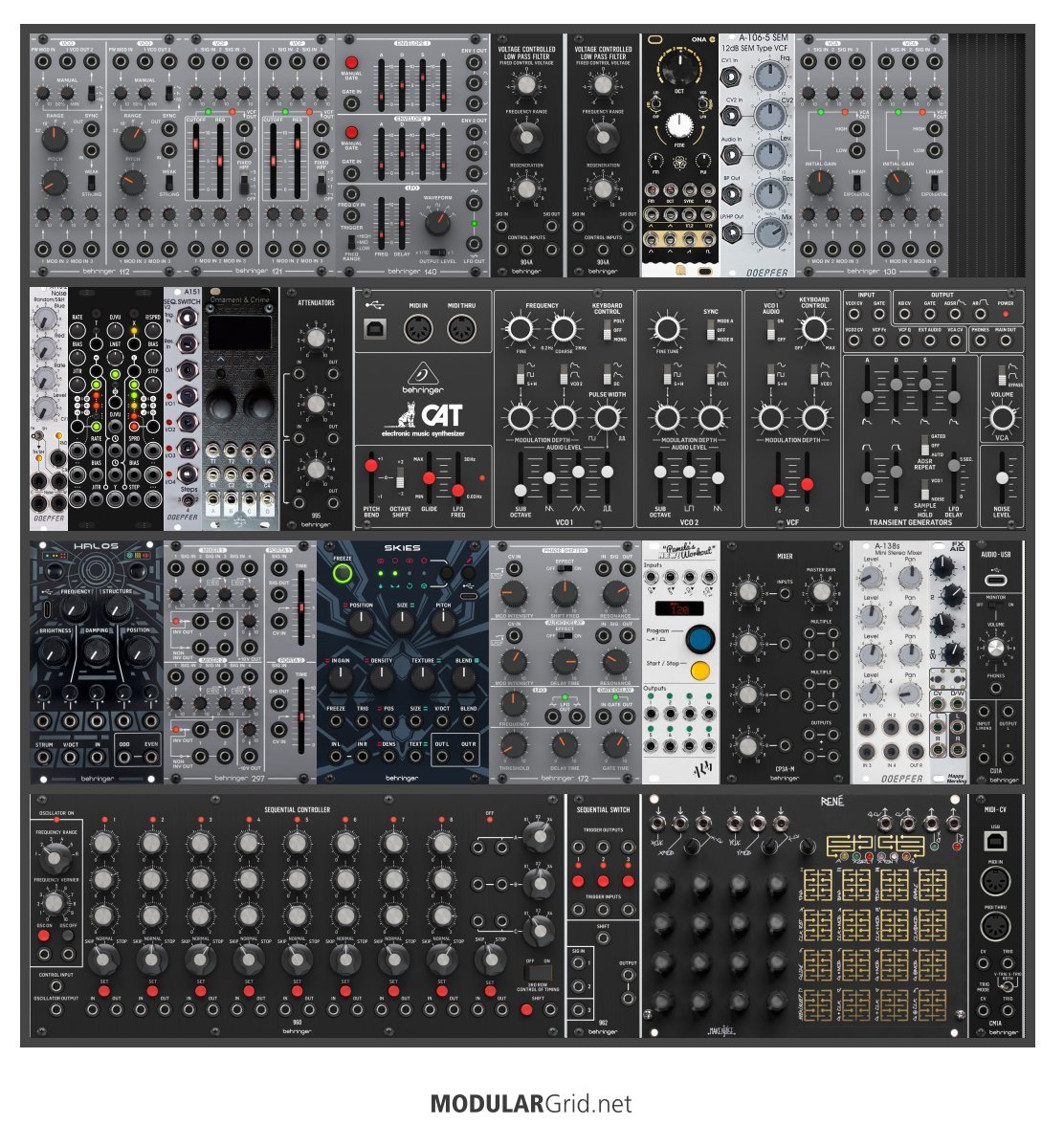This screenshot has width=1064, height=1124.
Task: Click the CAT VCA VOLUME knob
Action: pyautogui.click(x=1002, y=418)
